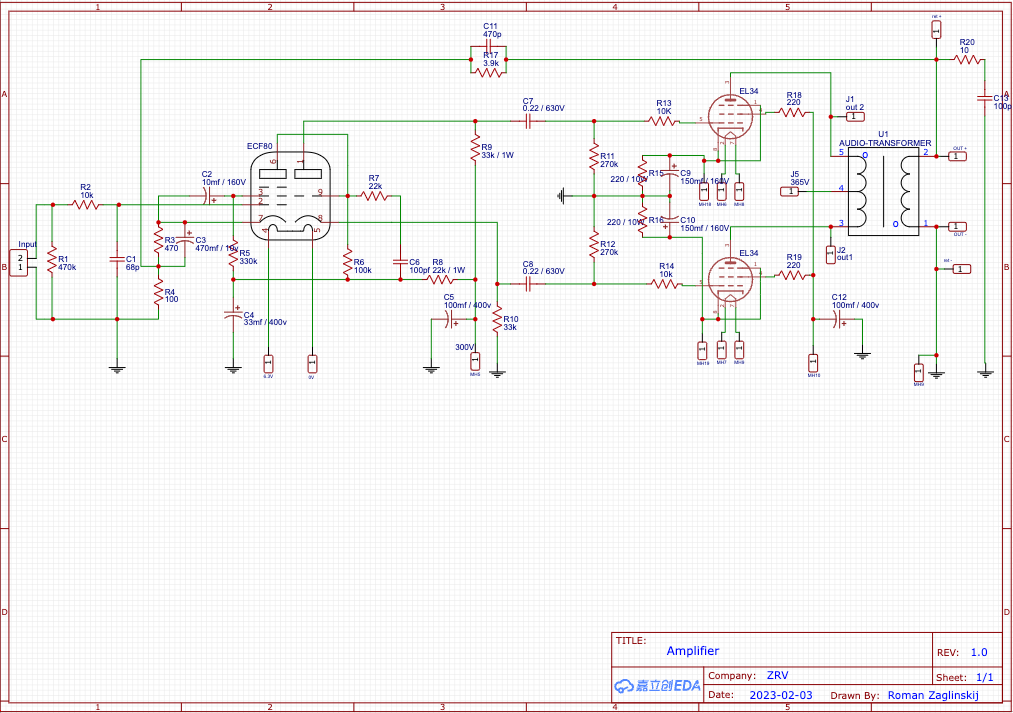This screenshot has width=1013, height=713.
Task: Select the REV 1.0 value
Action: (x=978, y=652)
